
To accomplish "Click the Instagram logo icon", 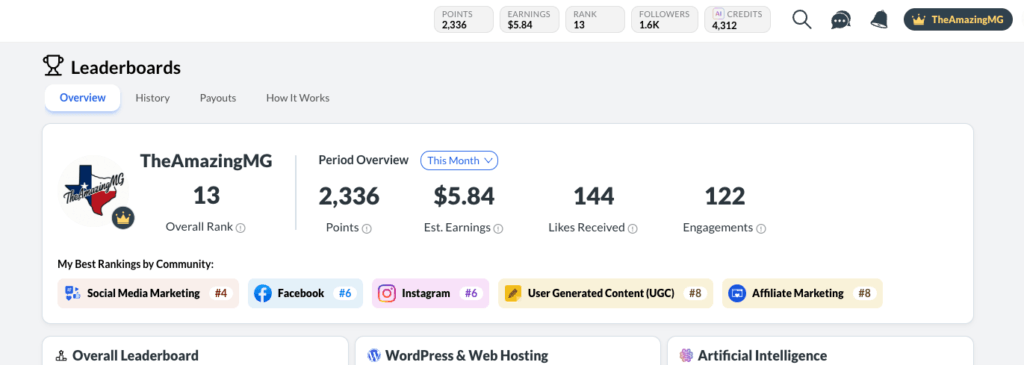I will (x=387, y=293).
